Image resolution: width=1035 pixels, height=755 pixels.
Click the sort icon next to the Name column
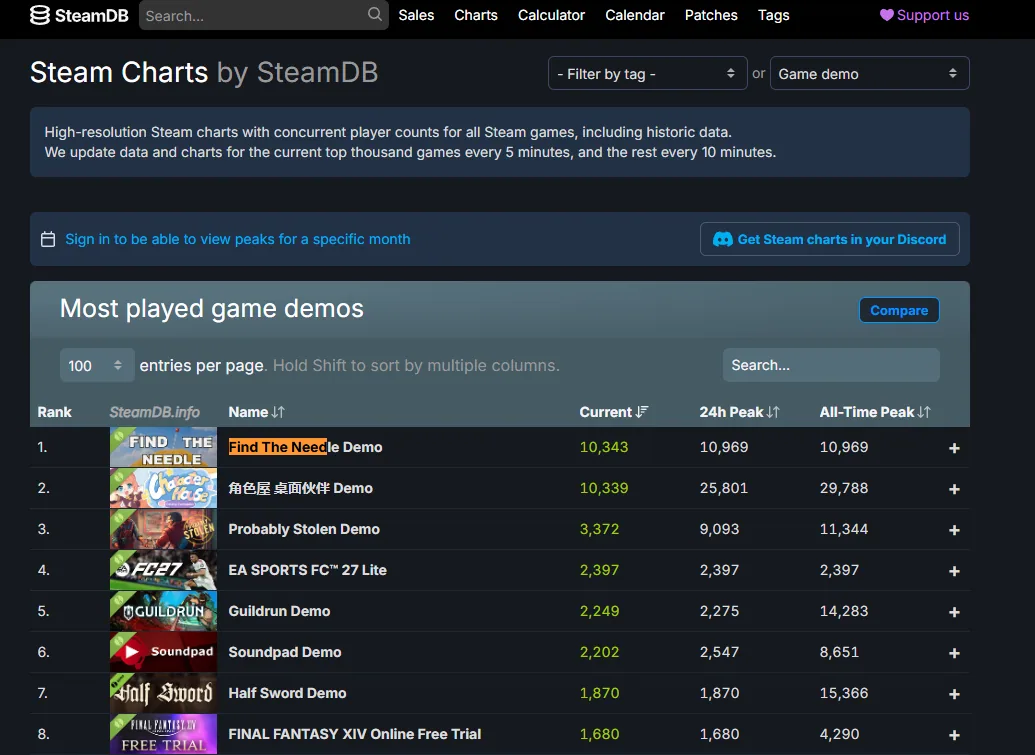coord(278,412)
